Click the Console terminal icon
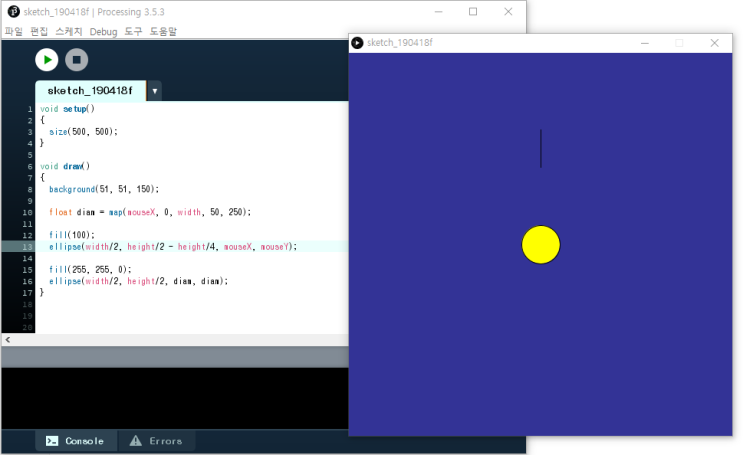This screenshot has width=743, height=455. (52, 441)
